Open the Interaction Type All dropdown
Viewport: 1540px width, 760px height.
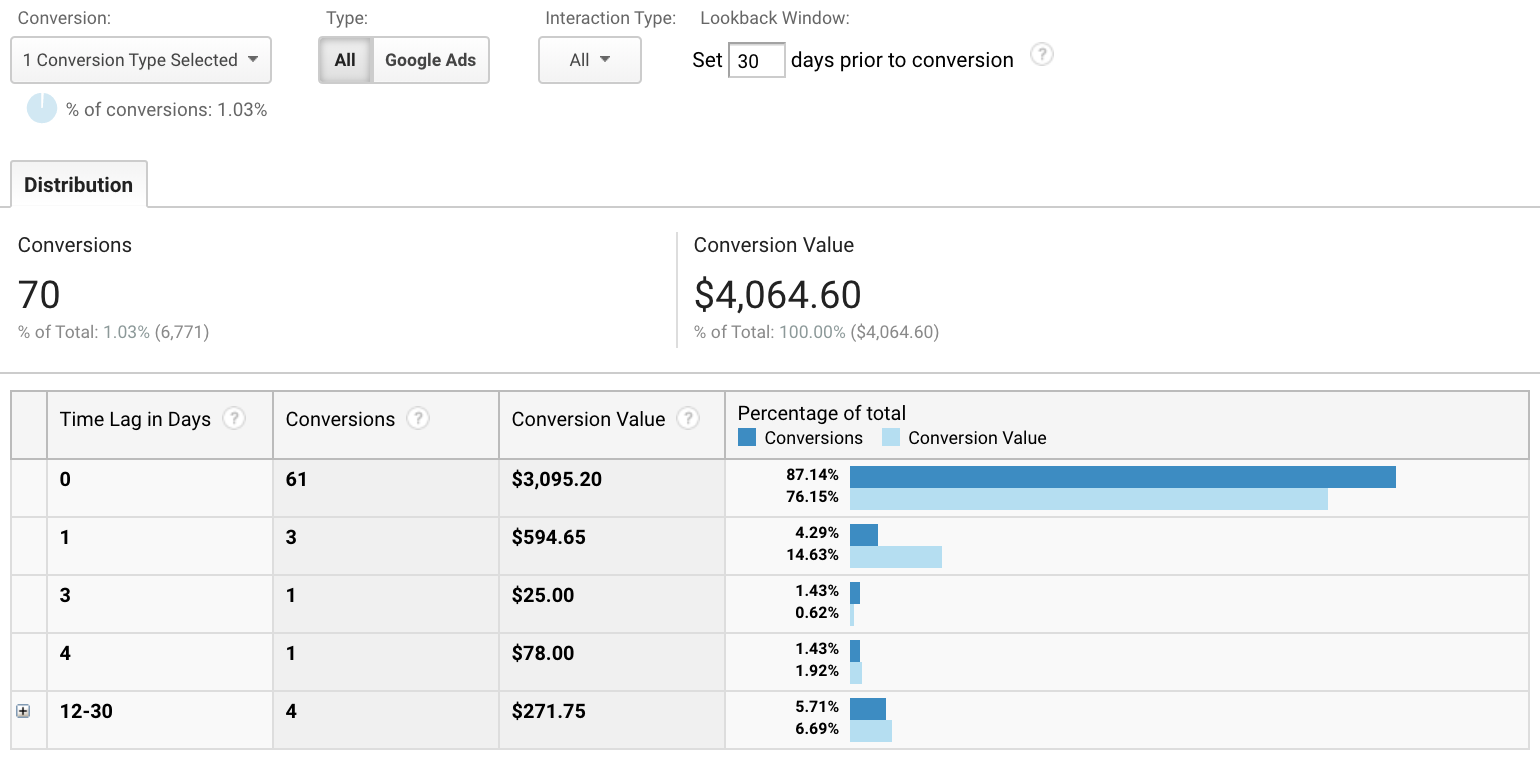point(590,60)
